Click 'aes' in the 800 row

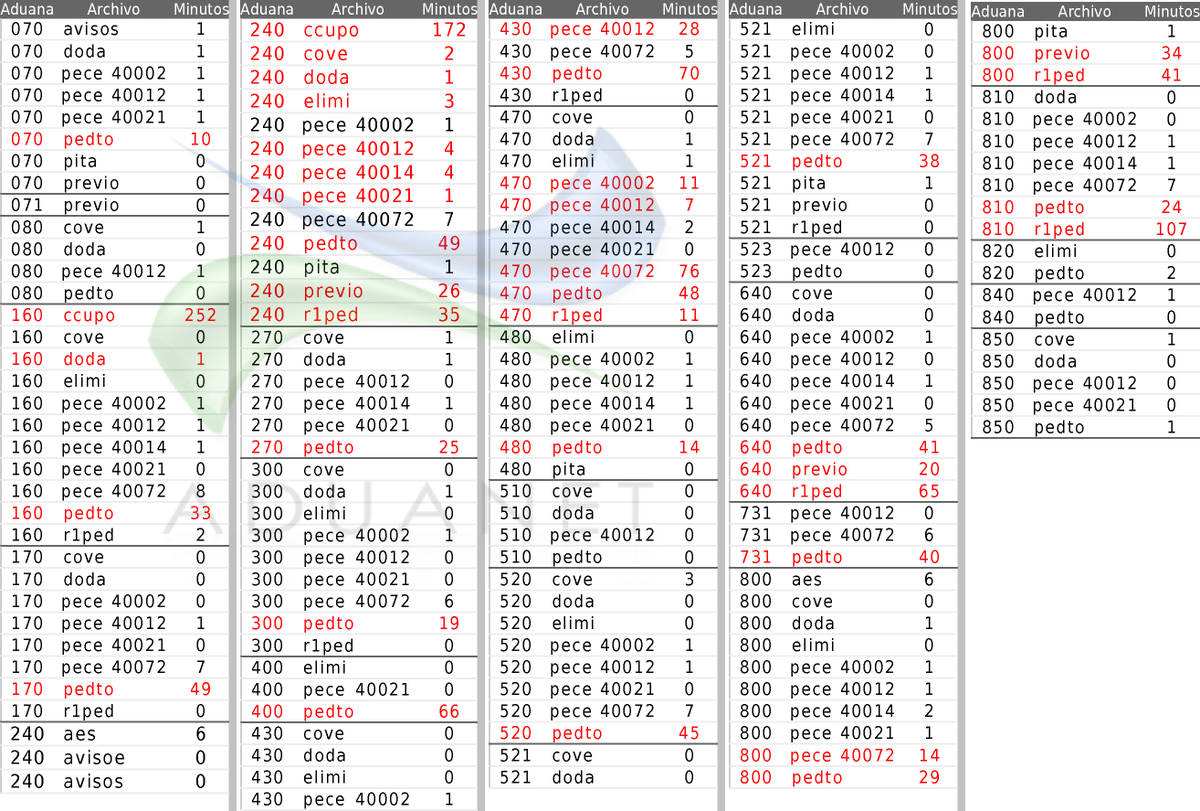coord(807,580)
